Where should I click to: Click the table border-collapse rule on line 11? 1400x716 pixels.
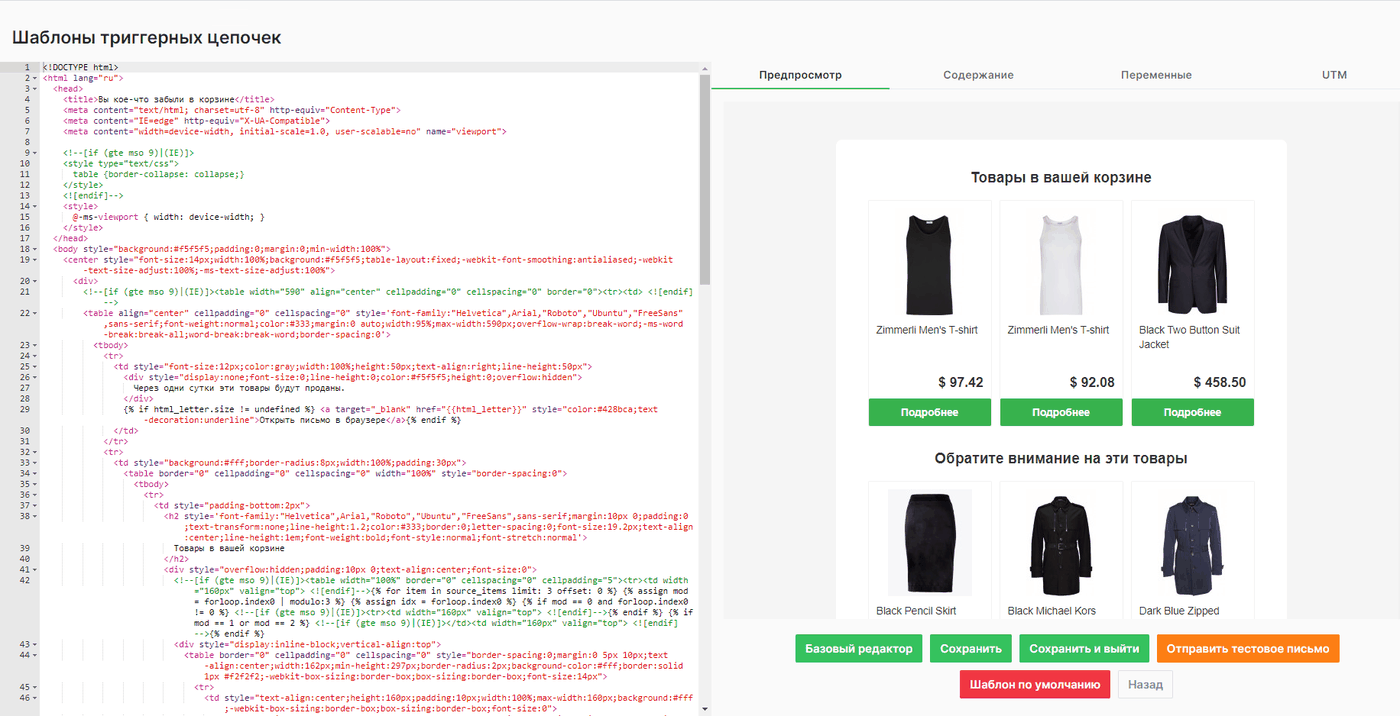(x=158, y=174)
